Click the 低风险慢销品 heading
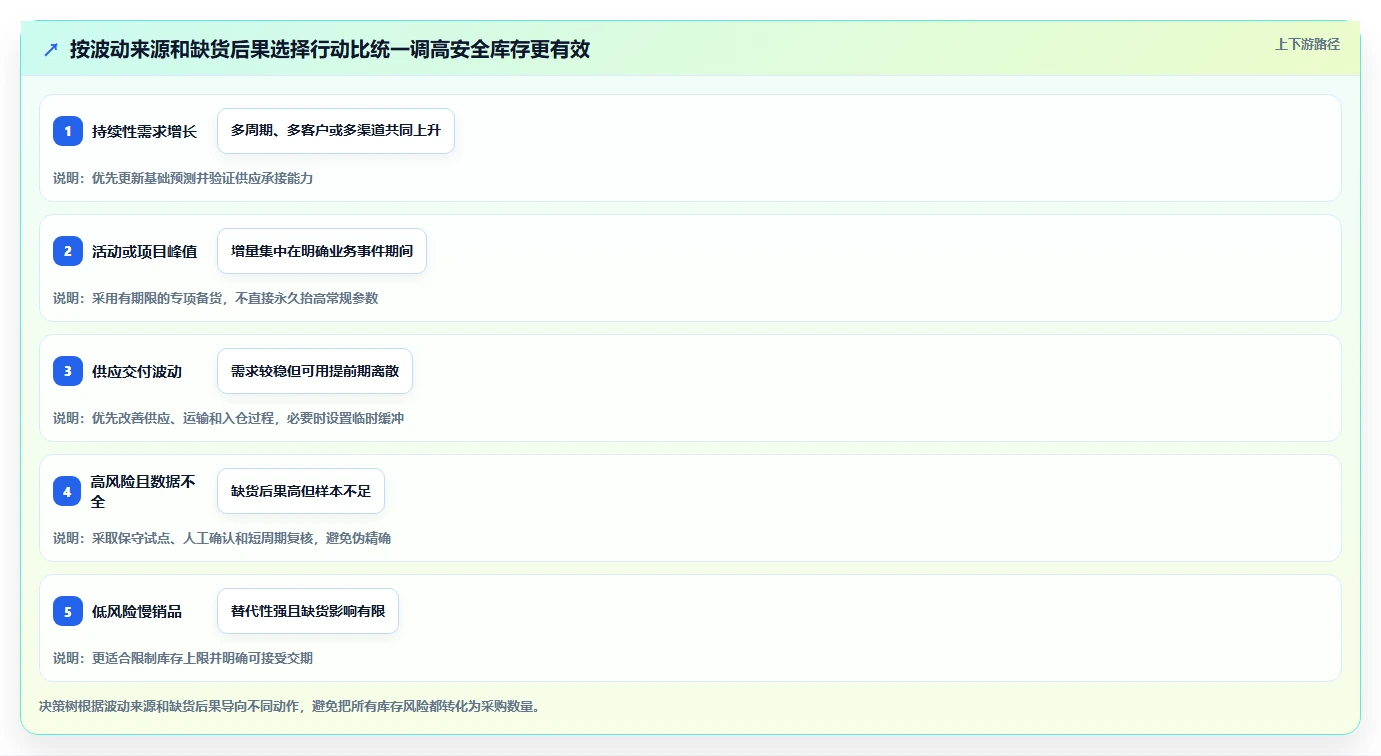The height and width of the screenshot is (756, 1381). [137, 611]
